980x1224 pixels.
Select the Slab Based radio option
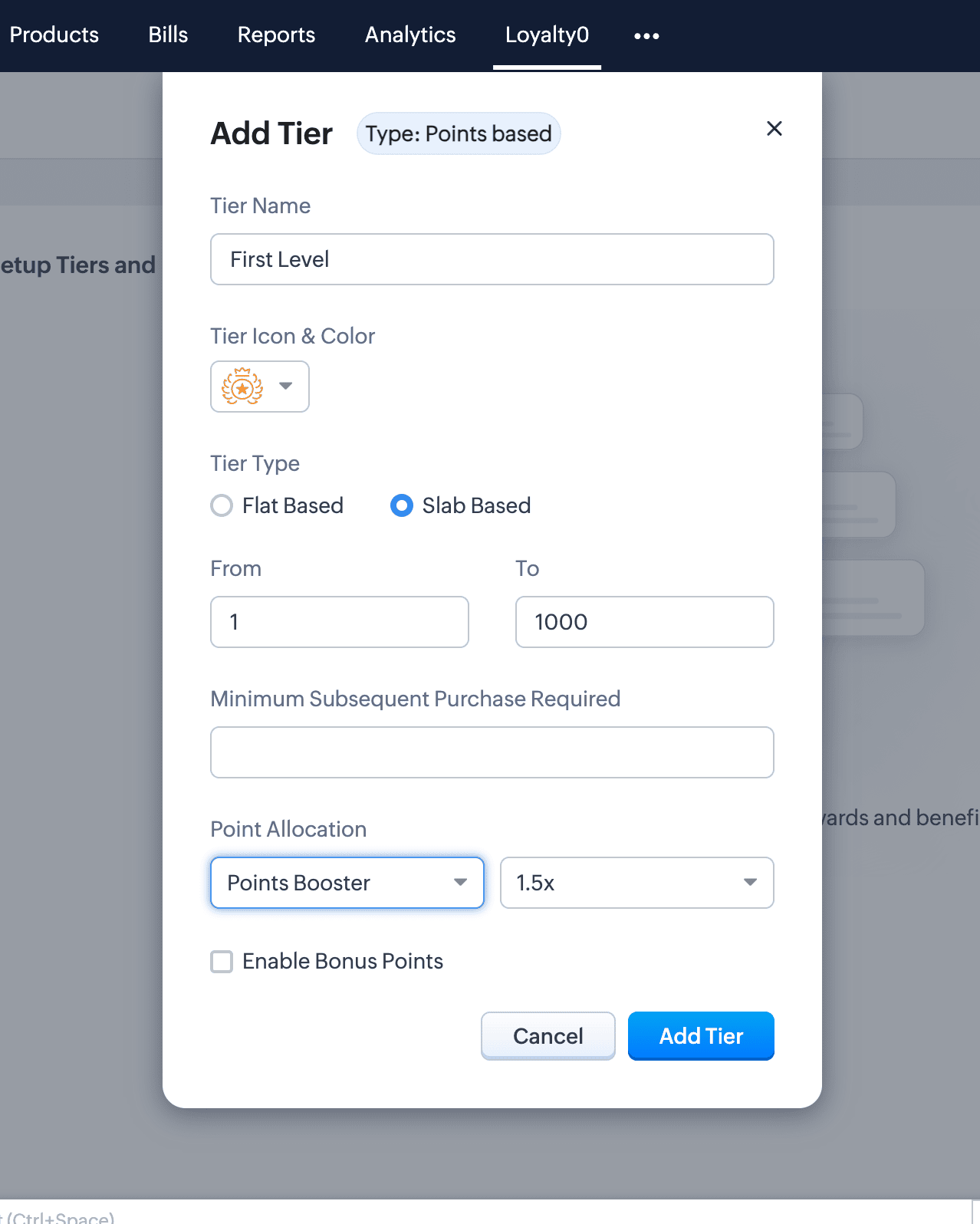[x=402, y=505]
